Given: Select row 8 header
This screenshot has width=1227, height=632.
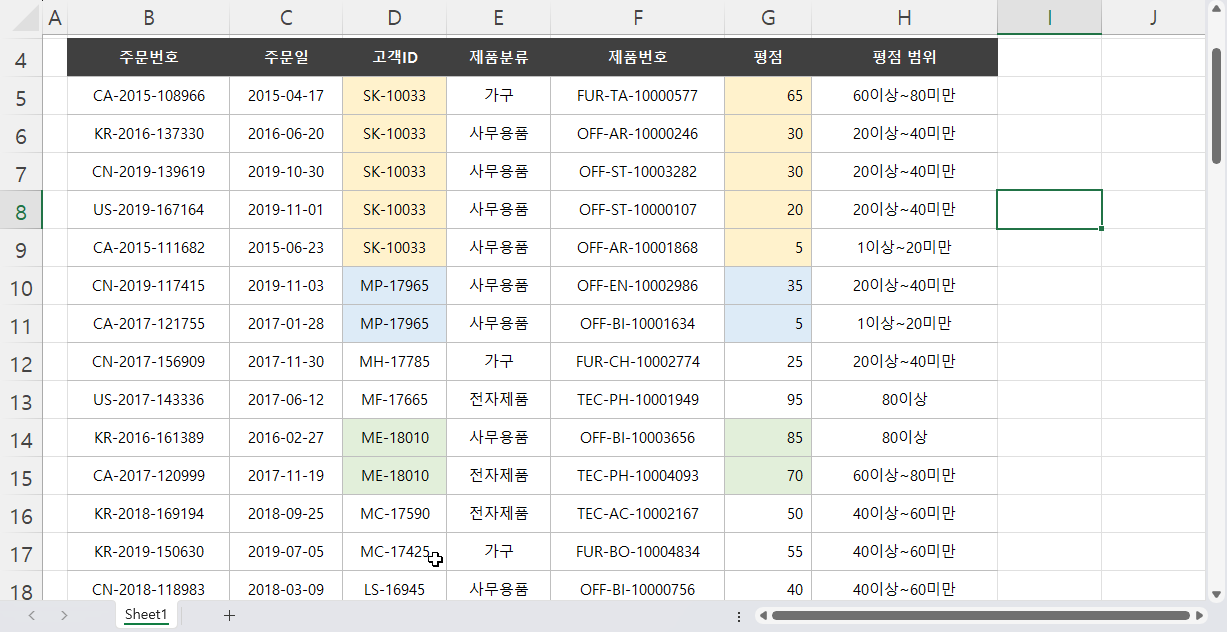Looking at the screenshot, I should coord(21,211).
